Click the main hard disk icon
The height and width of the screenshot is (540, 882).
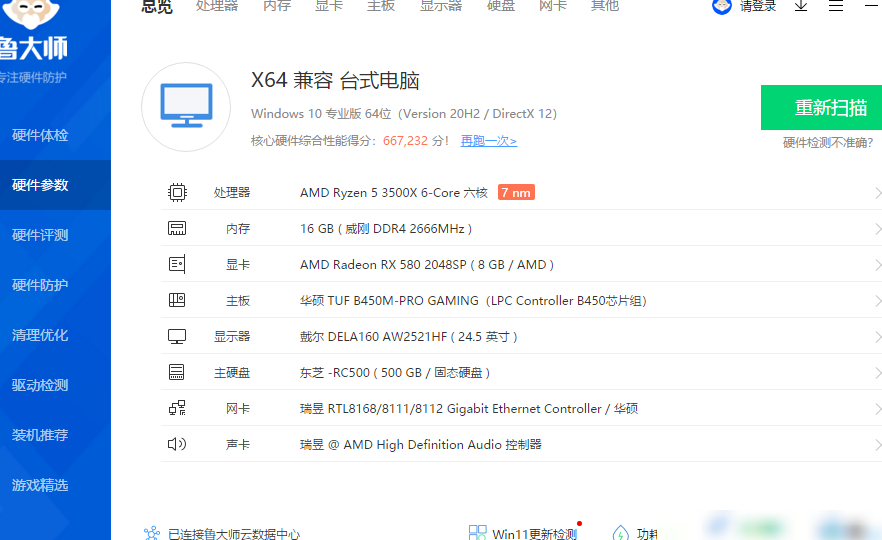tap(177, 372)
